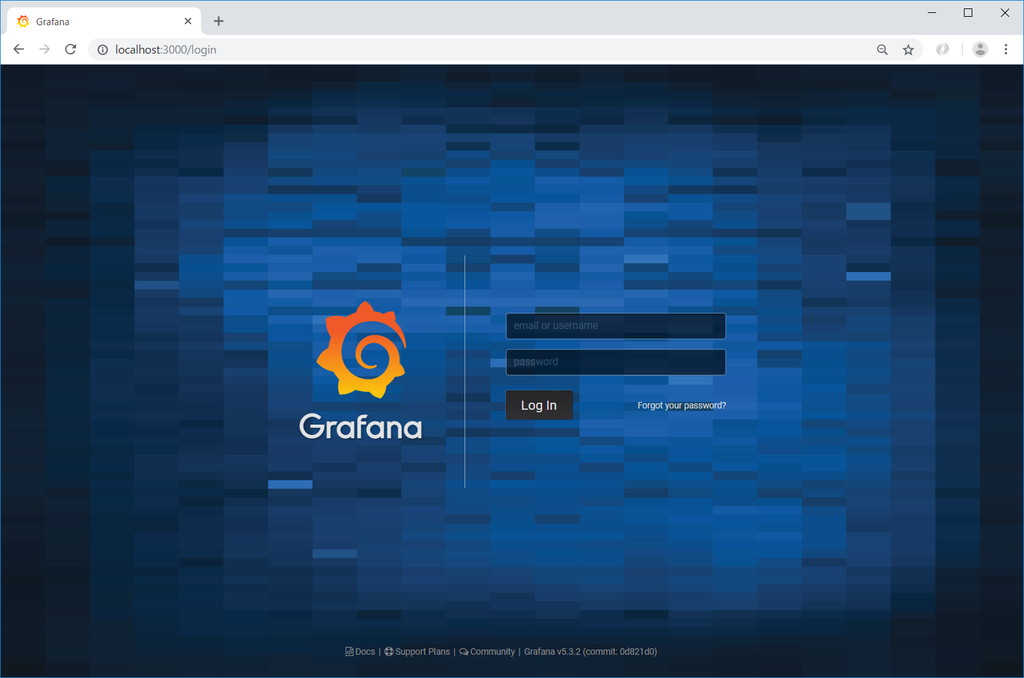The width and height of the screenshot is (1024, 678).
Task: Select the Grafana browser tab
Action: 104,22
